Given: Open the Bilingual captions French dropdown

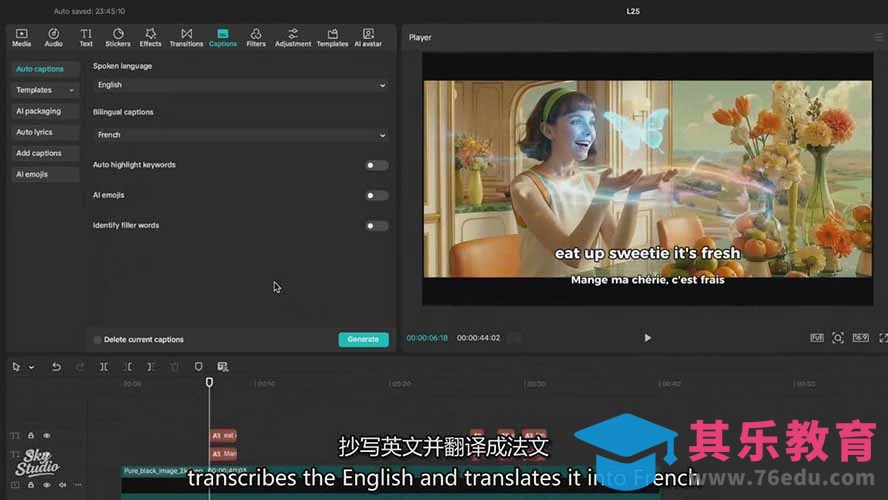Looking at the screenshot, I should [241, 135].
